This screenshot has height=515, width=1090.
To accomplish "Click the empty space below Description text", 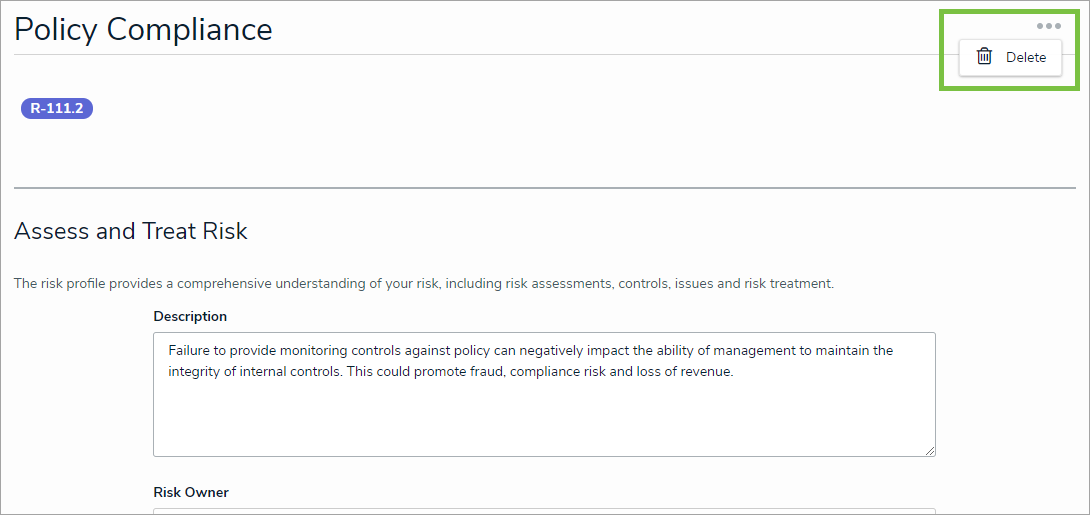I will 544,420.
